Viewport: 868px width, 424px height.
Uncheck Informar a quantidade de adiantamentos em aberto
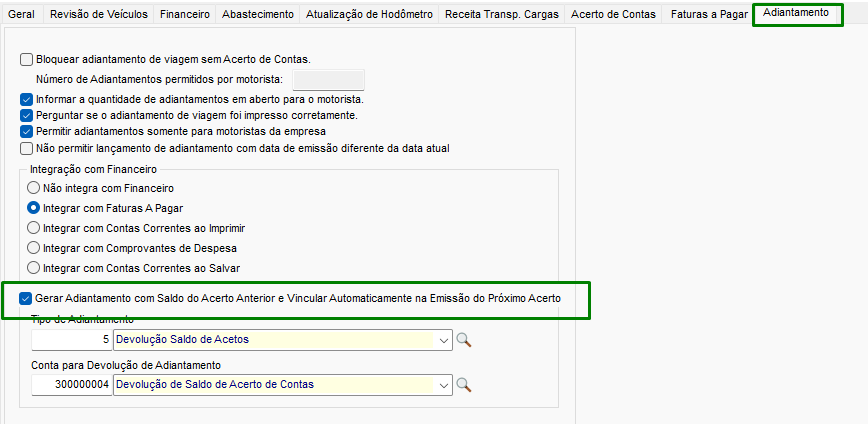point(26,100)
